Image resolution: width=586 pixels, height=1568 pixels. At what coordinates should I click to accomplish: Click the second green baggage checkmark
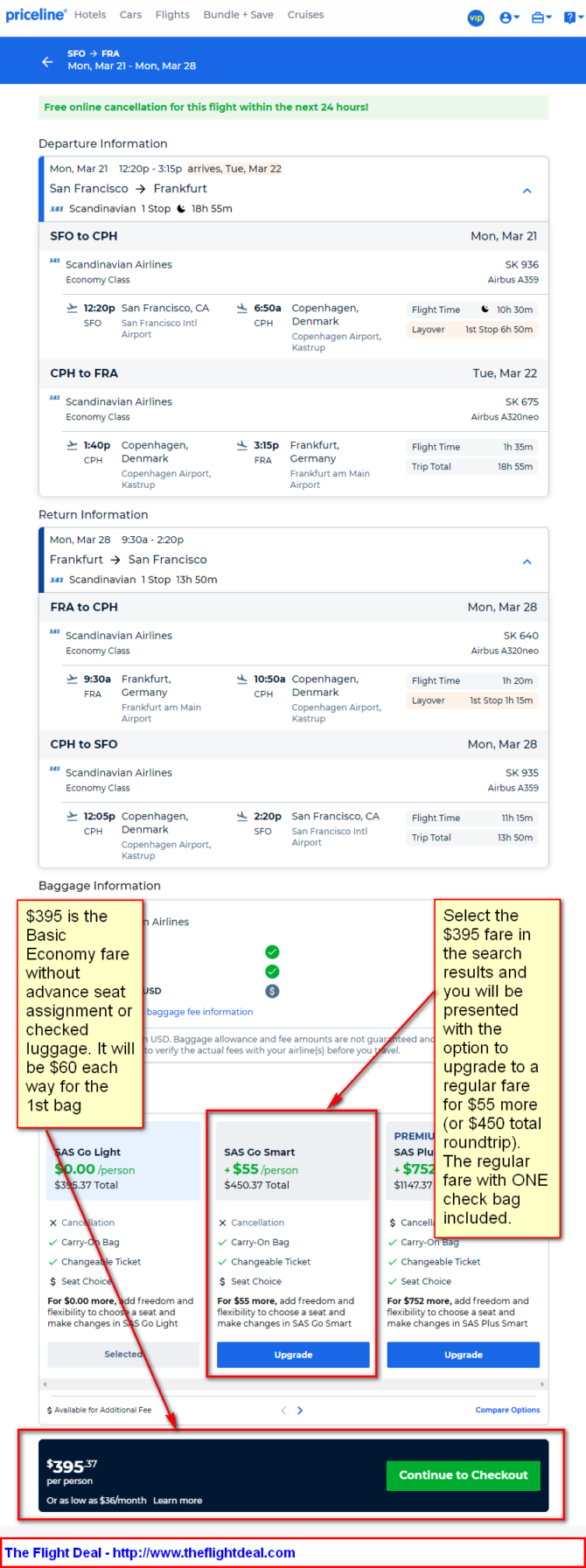tap(272, 972)
